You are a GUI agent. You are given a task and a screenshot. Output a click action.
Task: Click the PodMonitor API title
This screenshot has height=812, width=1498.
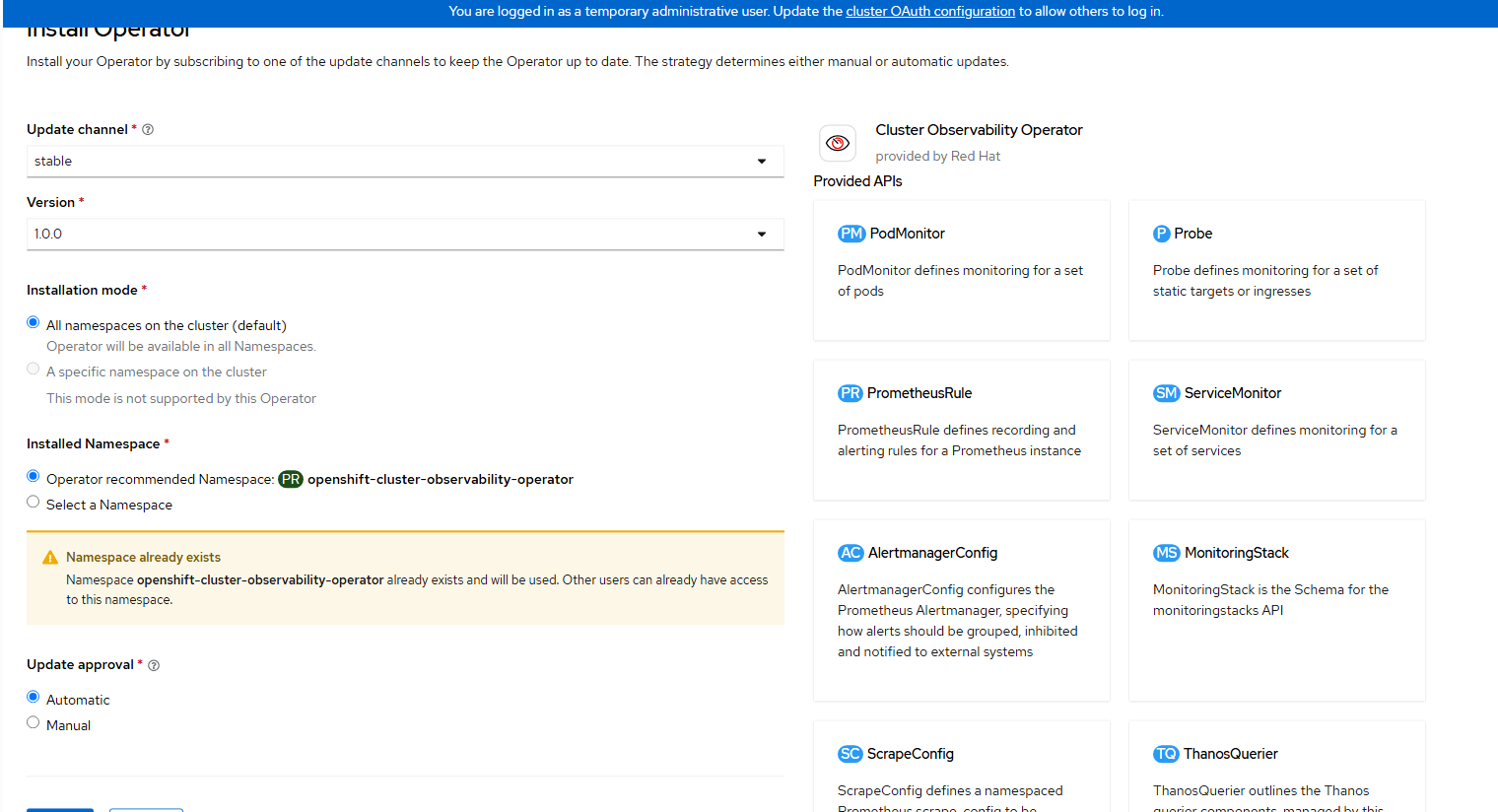(907, 234)
